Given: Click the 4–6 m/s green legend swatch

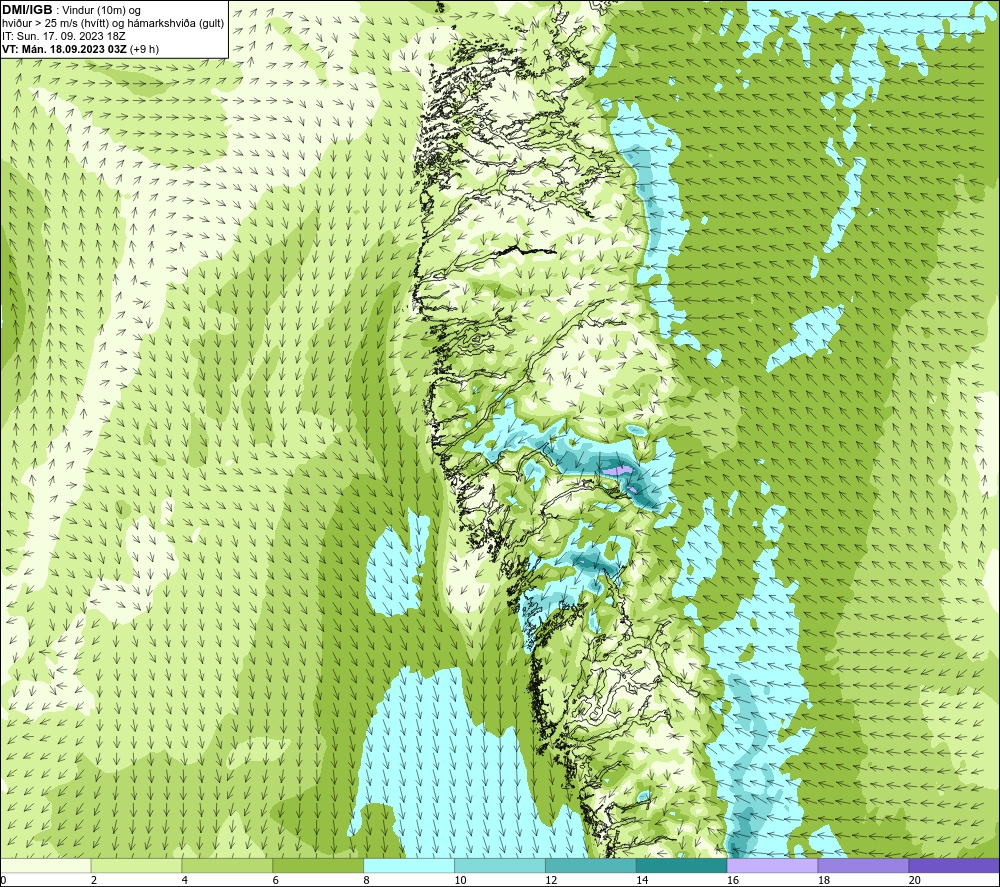Looking at the screenshot, I should (x=227, y=865).
